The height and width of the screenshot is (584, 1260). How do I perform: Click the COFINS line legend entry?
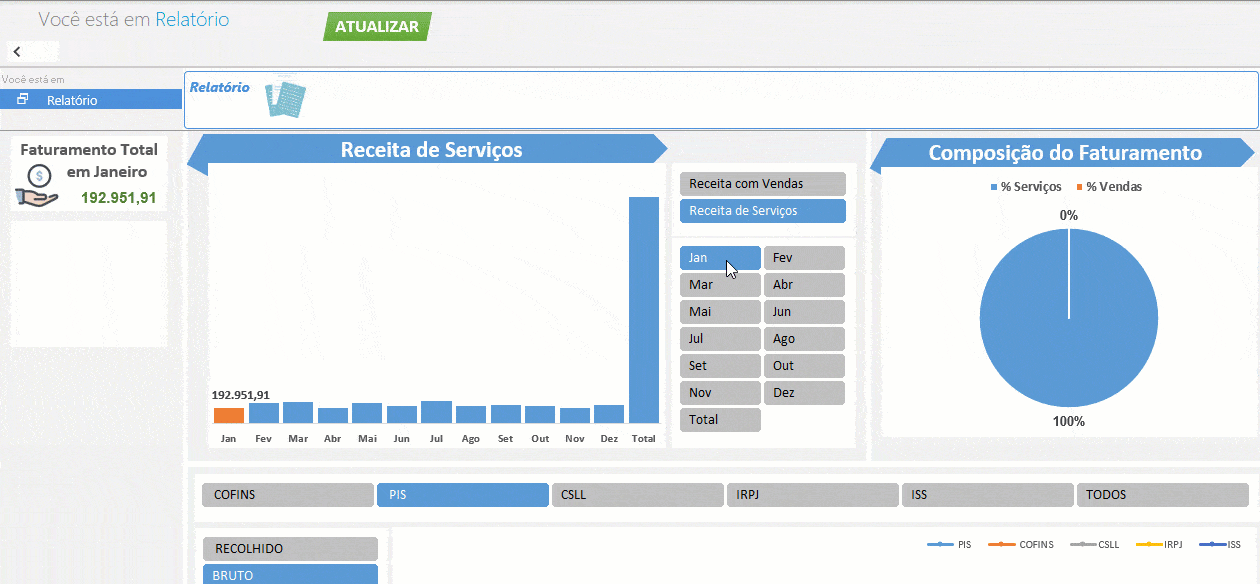coord(1020,545)
